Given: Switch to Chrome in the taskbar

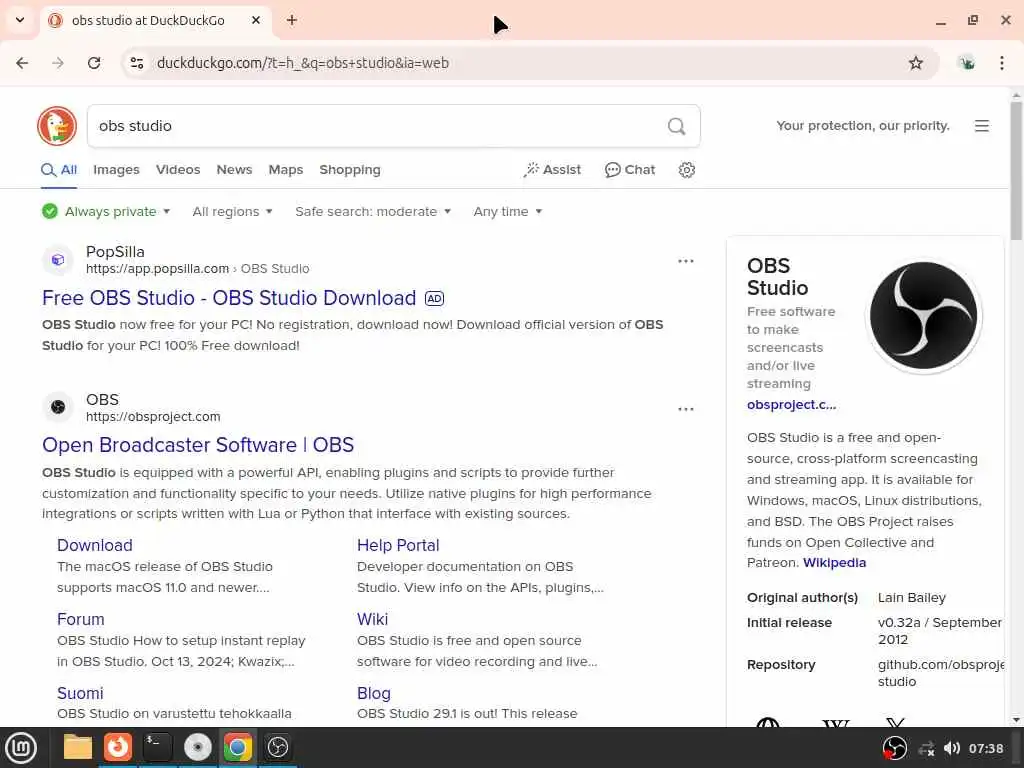Looking at the screenshot, I should [238, 747].
